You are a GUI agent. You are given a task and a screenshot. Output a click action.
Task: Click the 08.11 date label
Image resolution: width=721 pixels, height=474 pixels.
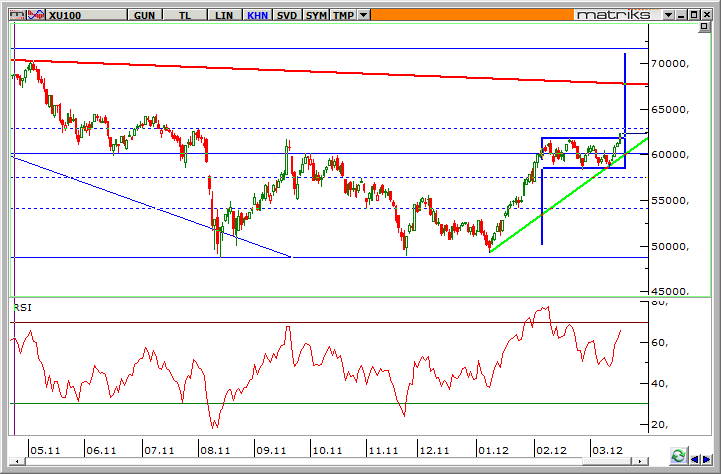tap(215, 450)
